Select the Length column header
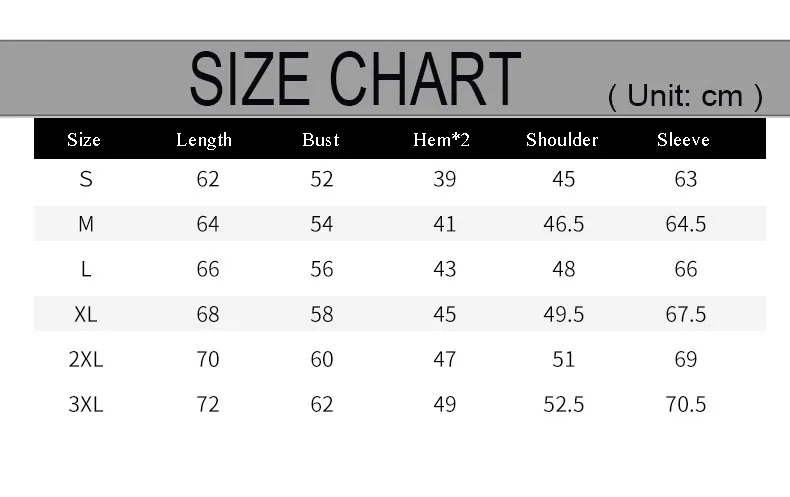The width and height of the screenshot is (790, 497). 204,140
